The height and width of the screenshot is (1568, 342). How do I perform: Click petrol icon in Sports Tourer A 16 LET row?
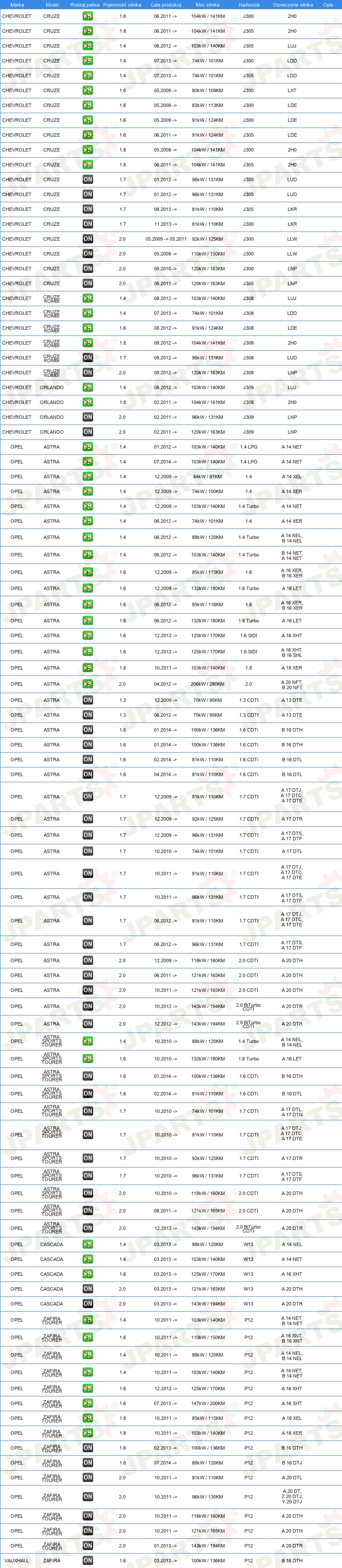click(x=88, y=1059)
